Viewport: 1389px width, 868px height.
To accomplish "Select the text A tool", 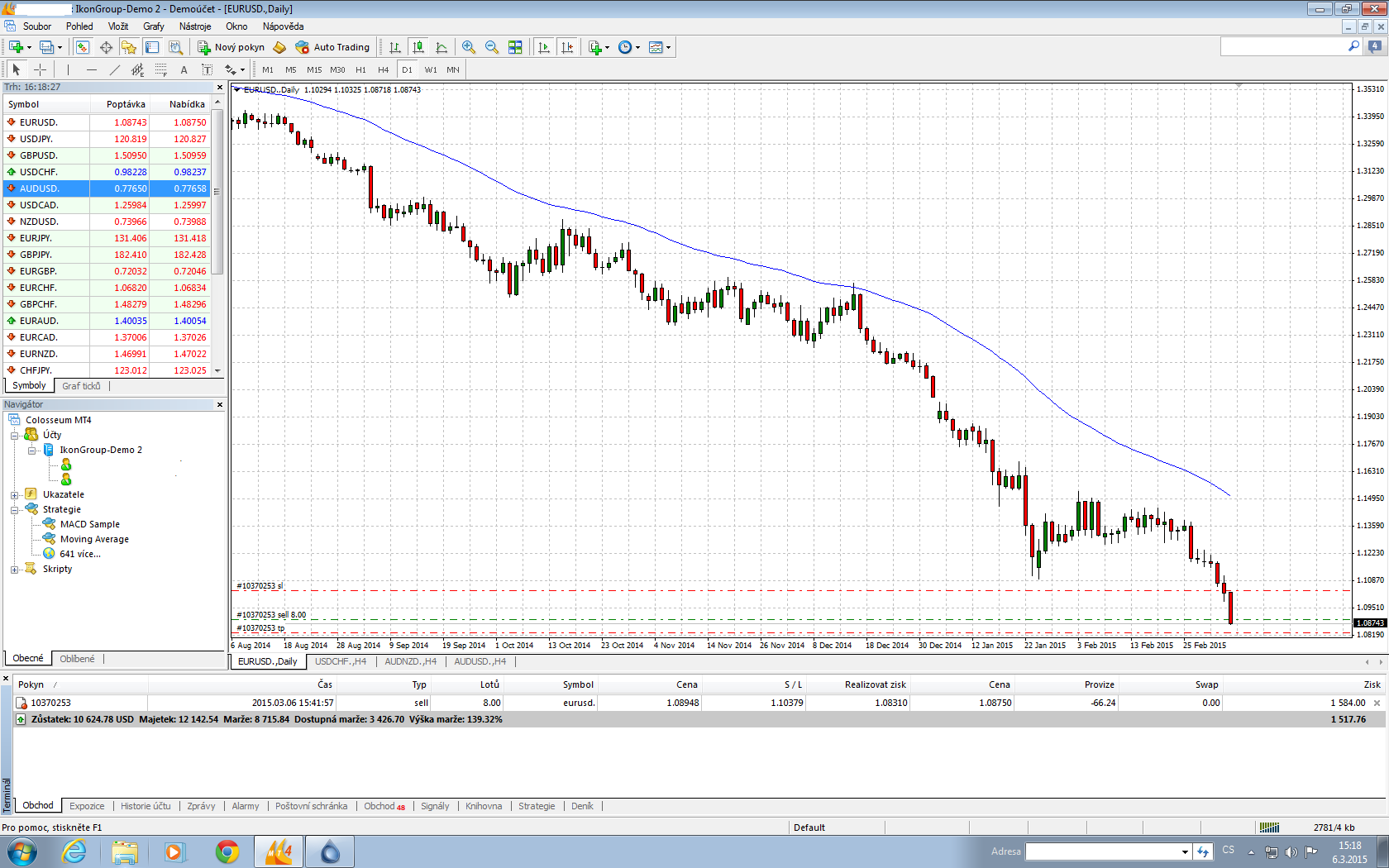I will pos(184,69).
